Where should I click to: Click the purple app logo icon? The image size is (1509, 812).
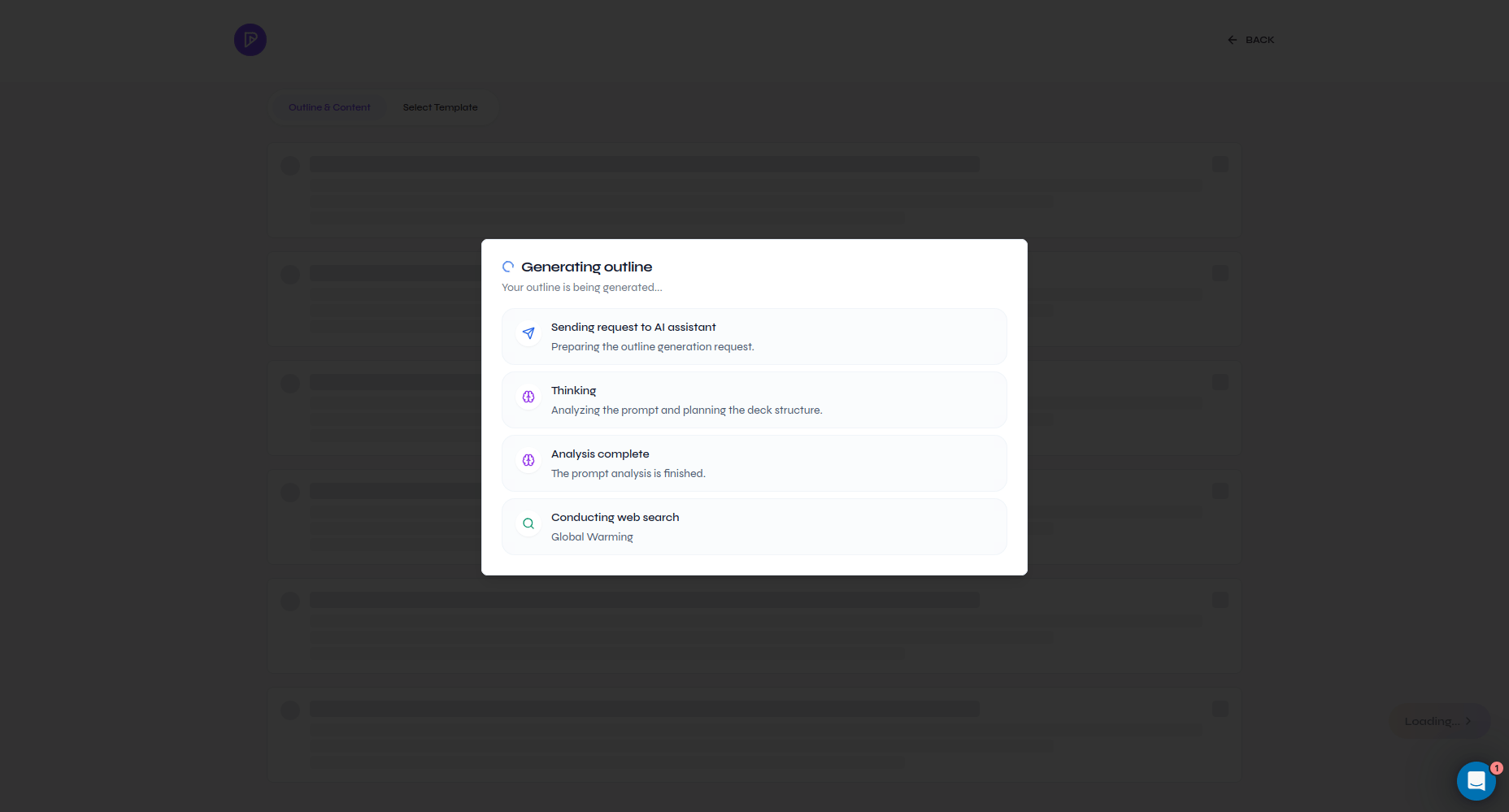click(250, 40)
